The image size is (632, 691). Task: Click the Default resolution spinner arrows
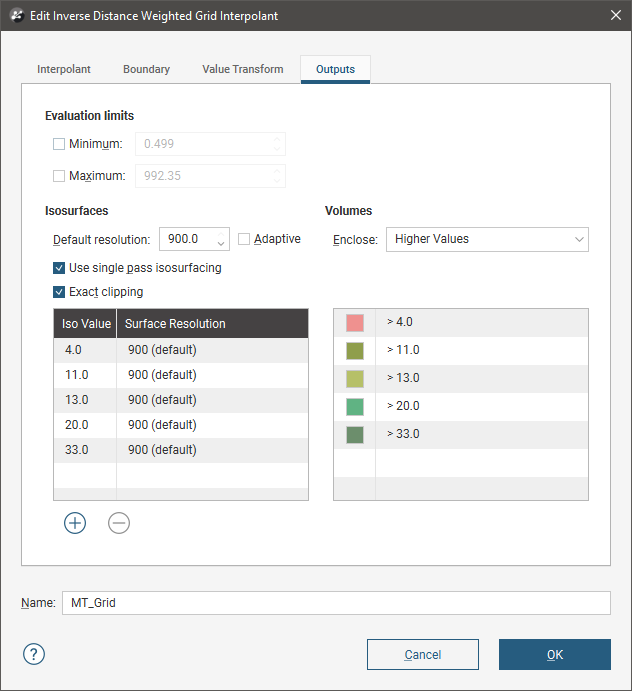coord(221,240)
